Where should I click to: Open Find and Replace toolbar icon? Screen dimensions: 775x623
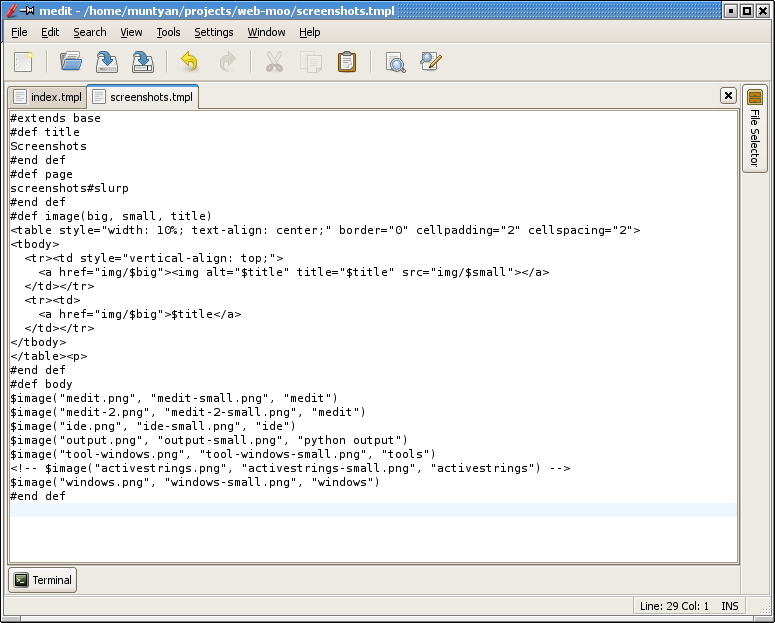(431, 62)
